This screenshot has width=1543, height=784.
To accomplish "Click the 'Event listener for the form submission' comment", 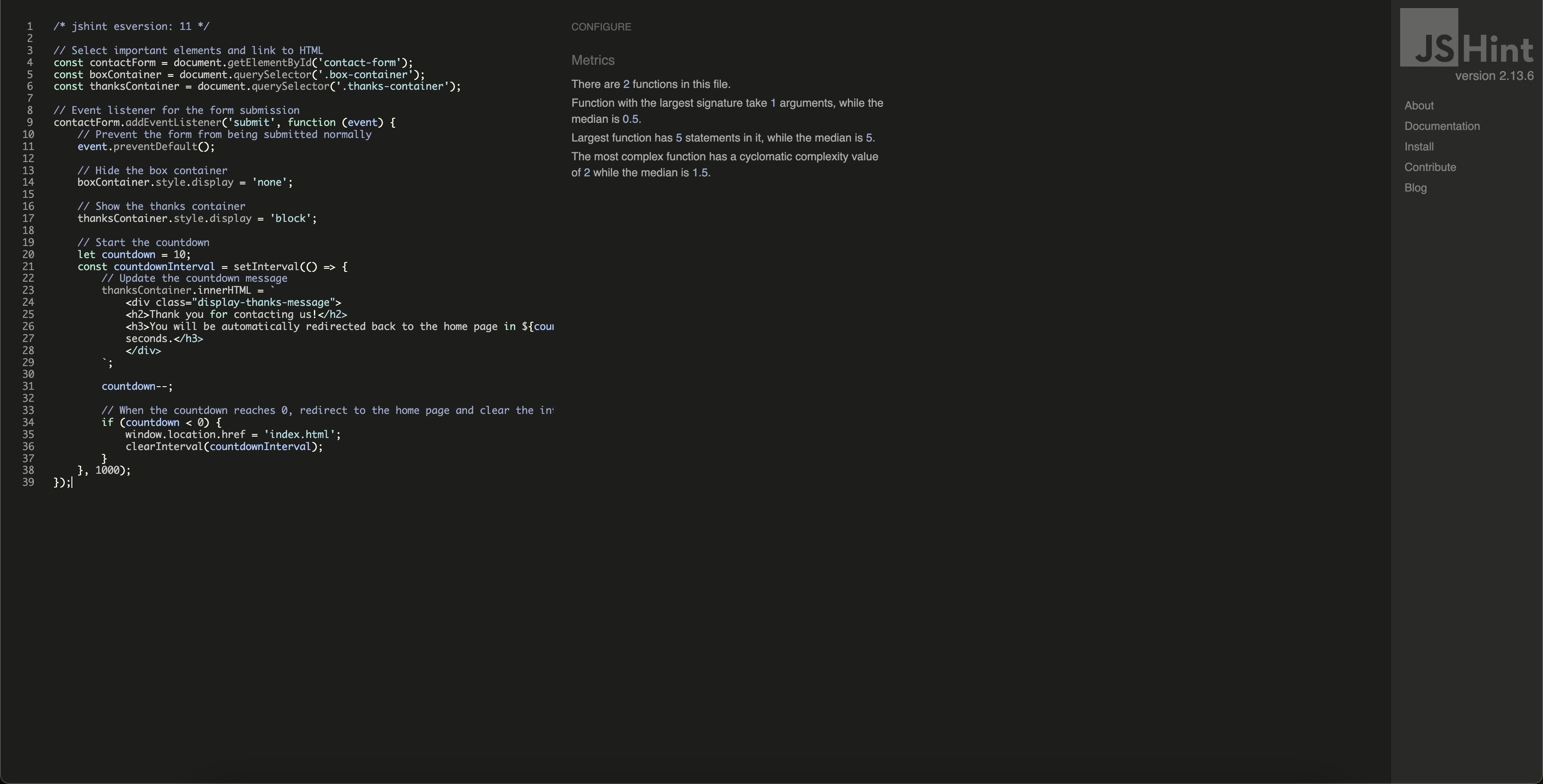I will point(176,110).
